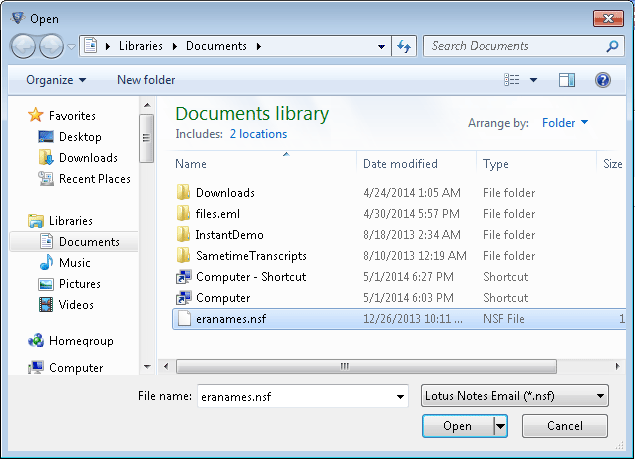Click the horizontal scroll left arrow
The image size is (635, 459).
tap(166, 366)
